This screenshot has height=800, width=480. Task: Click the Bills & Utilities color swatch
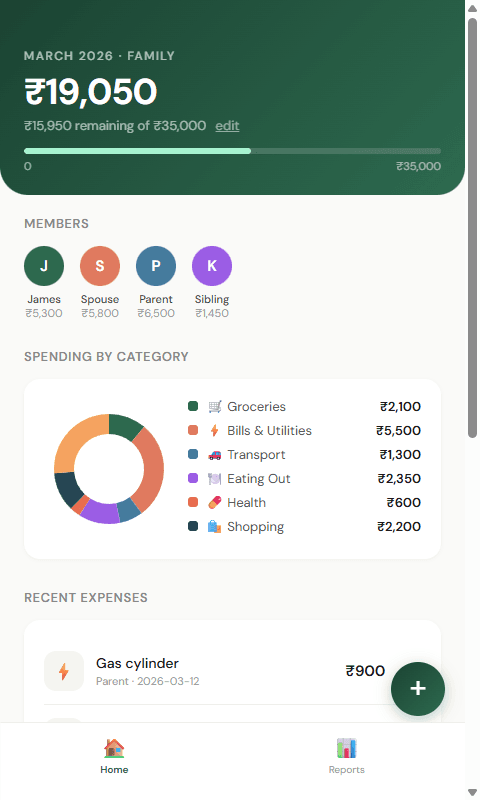tap(193, 430)
